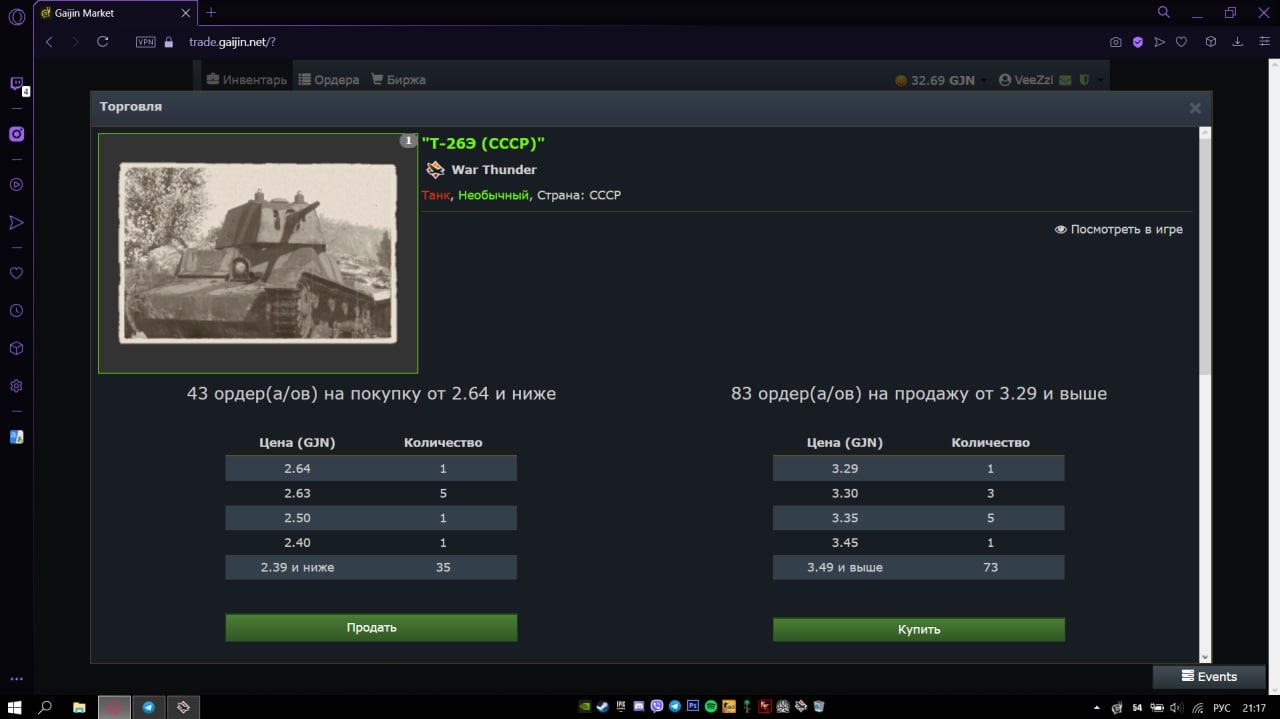1280x719 pixels.
Task: Select the Gaijin Market tab
Action: point(116,13)
